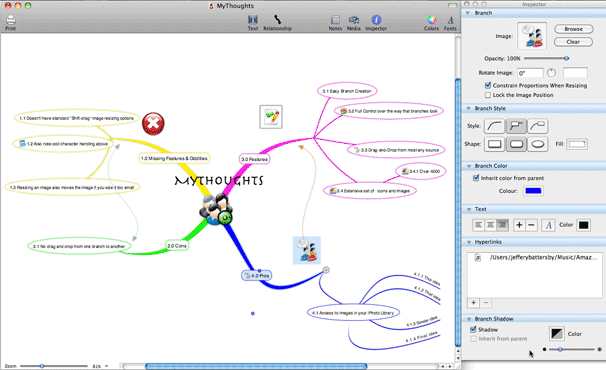The width and height of the screenshot is (606, 370).
Task: Collapse the Text section
Action: pos(469,209)
